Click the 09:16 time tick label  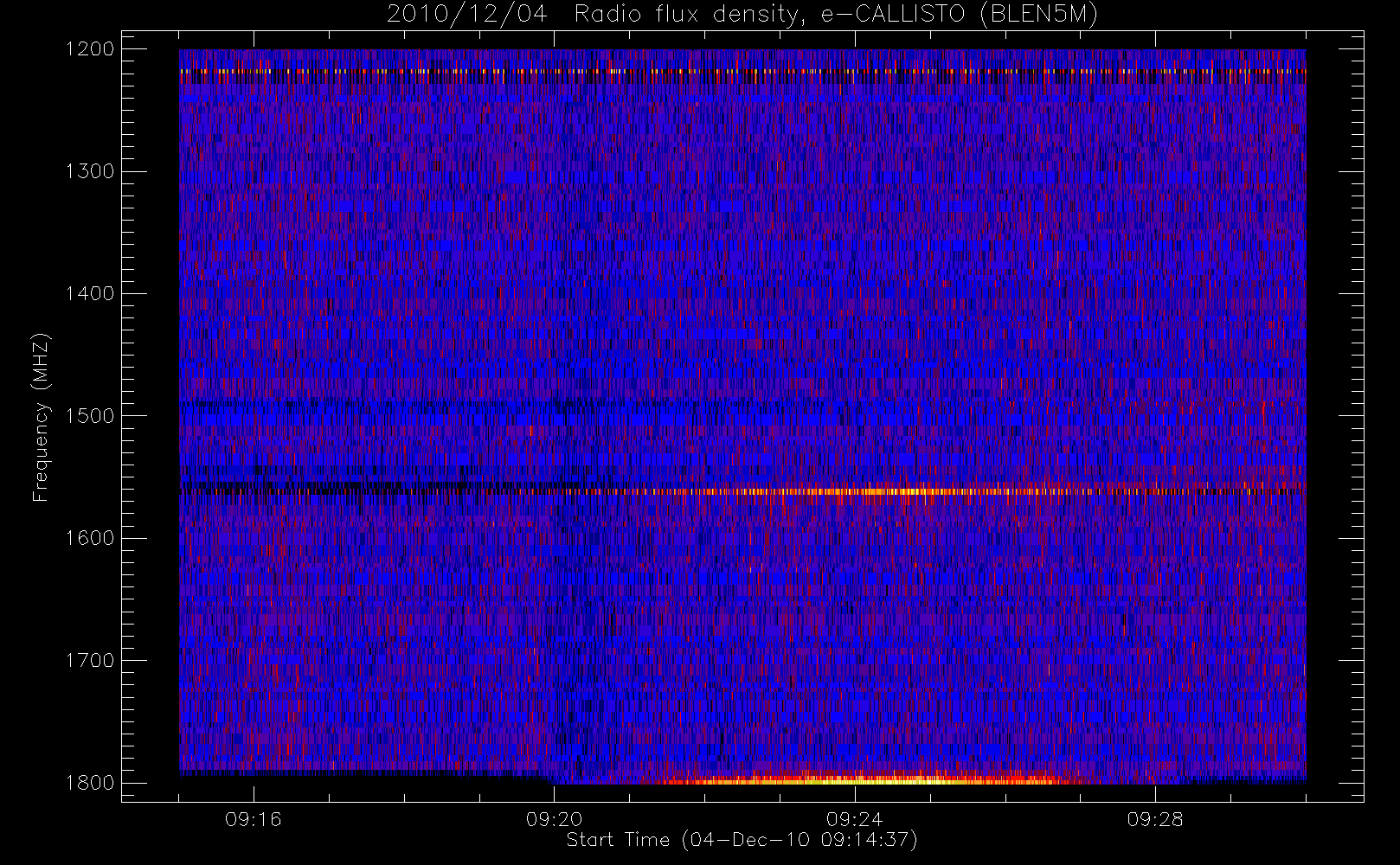254,819
